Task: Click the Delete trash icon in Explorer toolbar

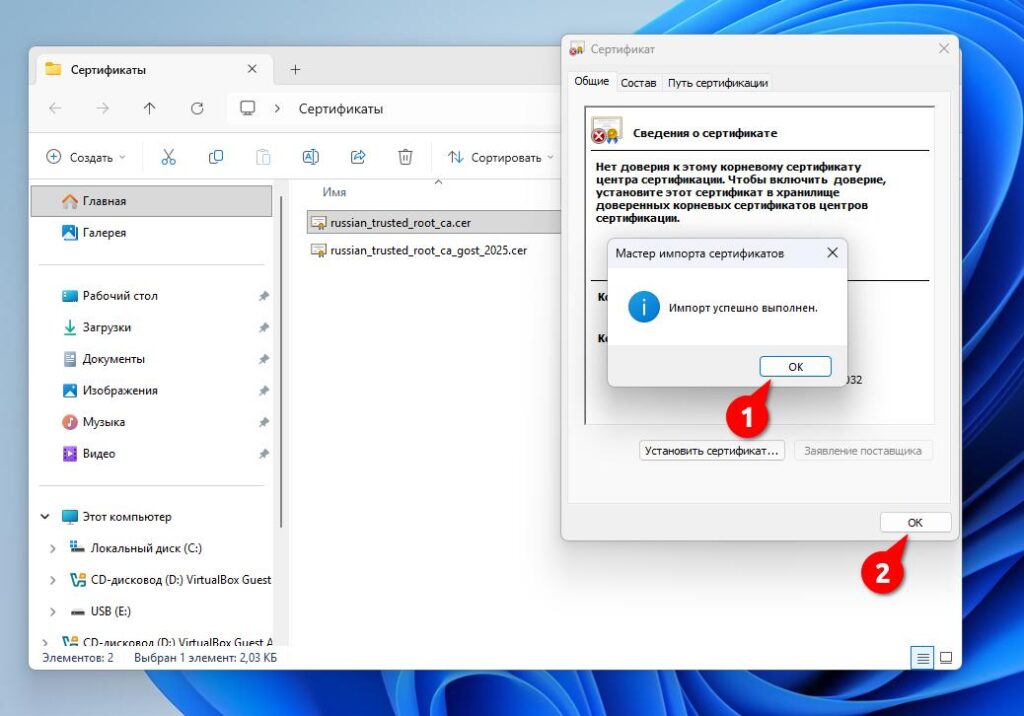Action: (405, 157)
